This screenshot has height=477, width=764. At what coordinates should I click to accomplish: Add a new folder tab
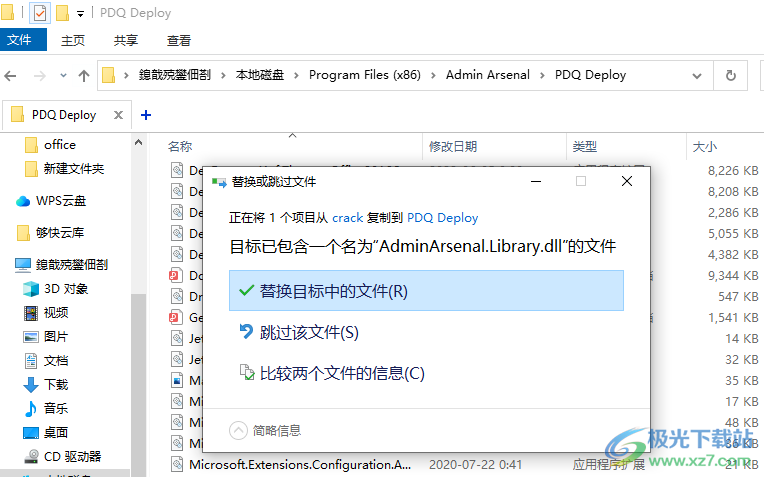coord(146,114)
